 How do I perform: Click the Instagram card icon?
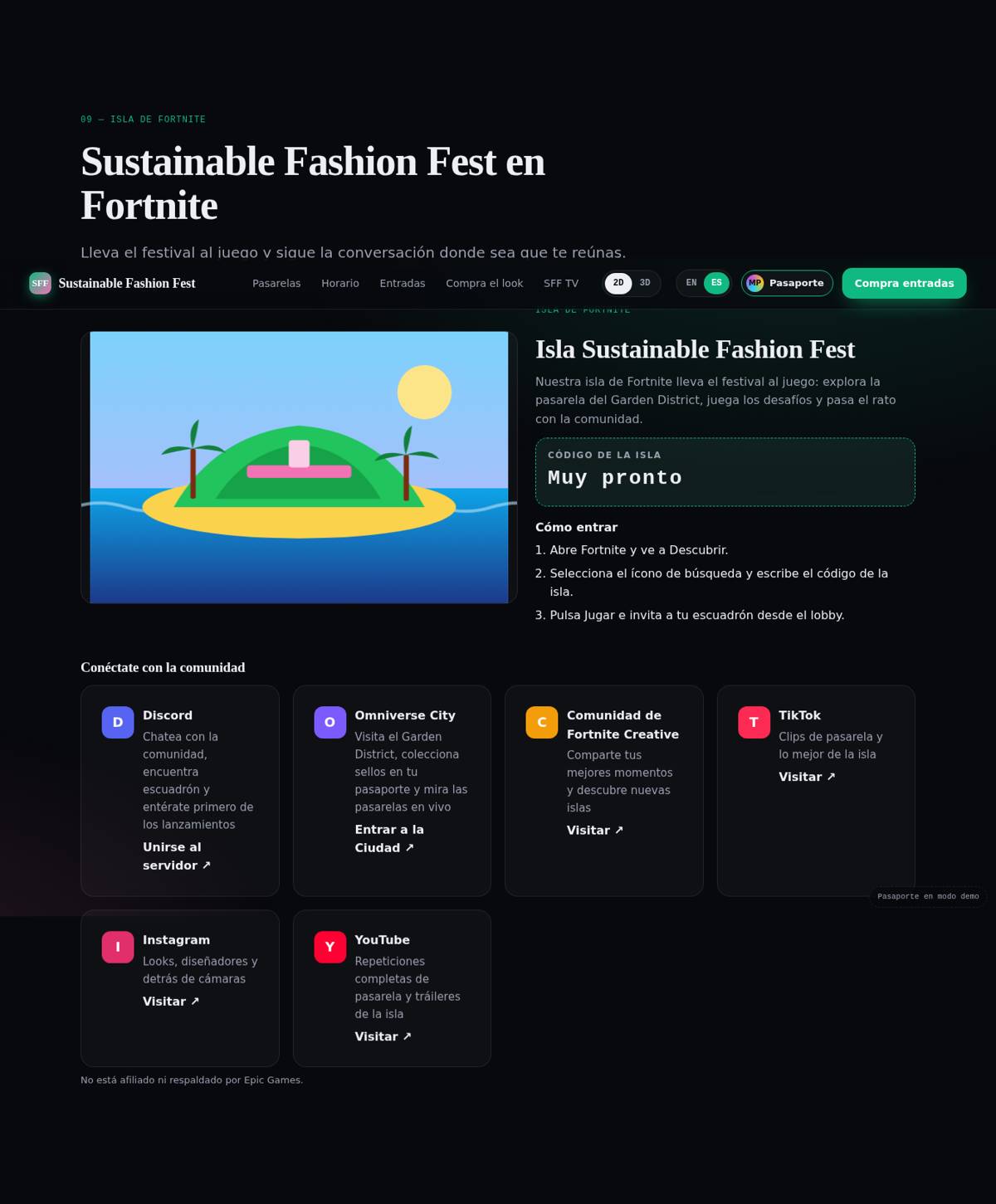click(x=118, y=947)
